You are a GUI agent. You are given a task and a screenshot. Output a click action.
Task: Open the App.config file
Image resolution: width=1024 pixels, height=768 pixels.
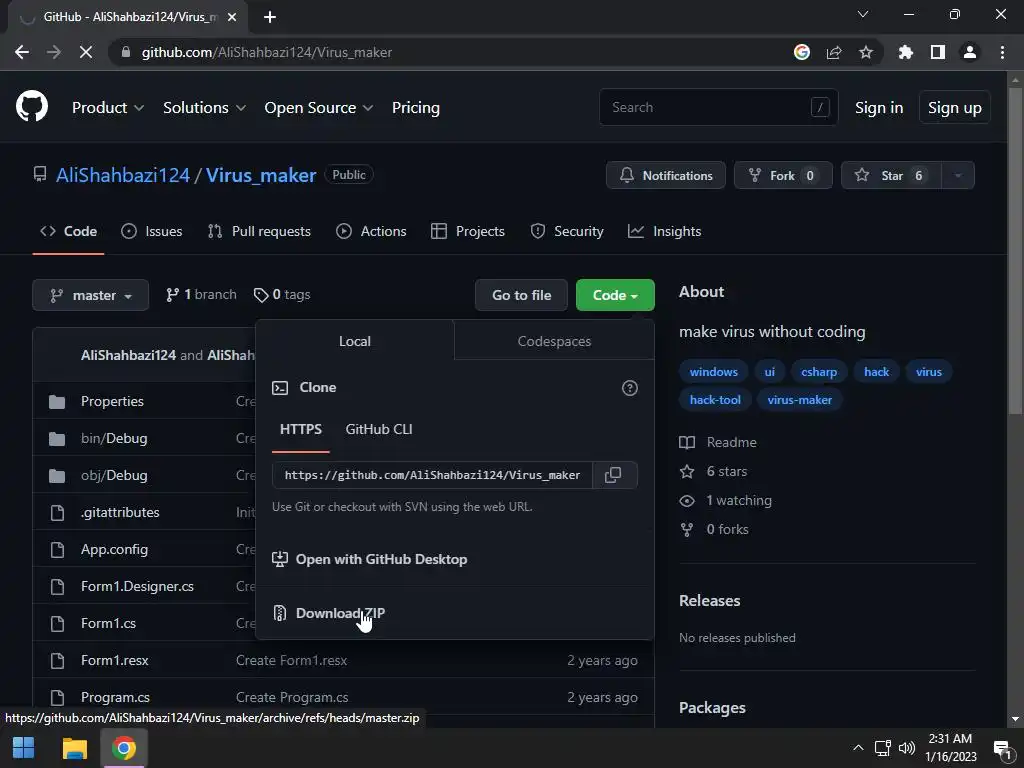tap(114, 549)
